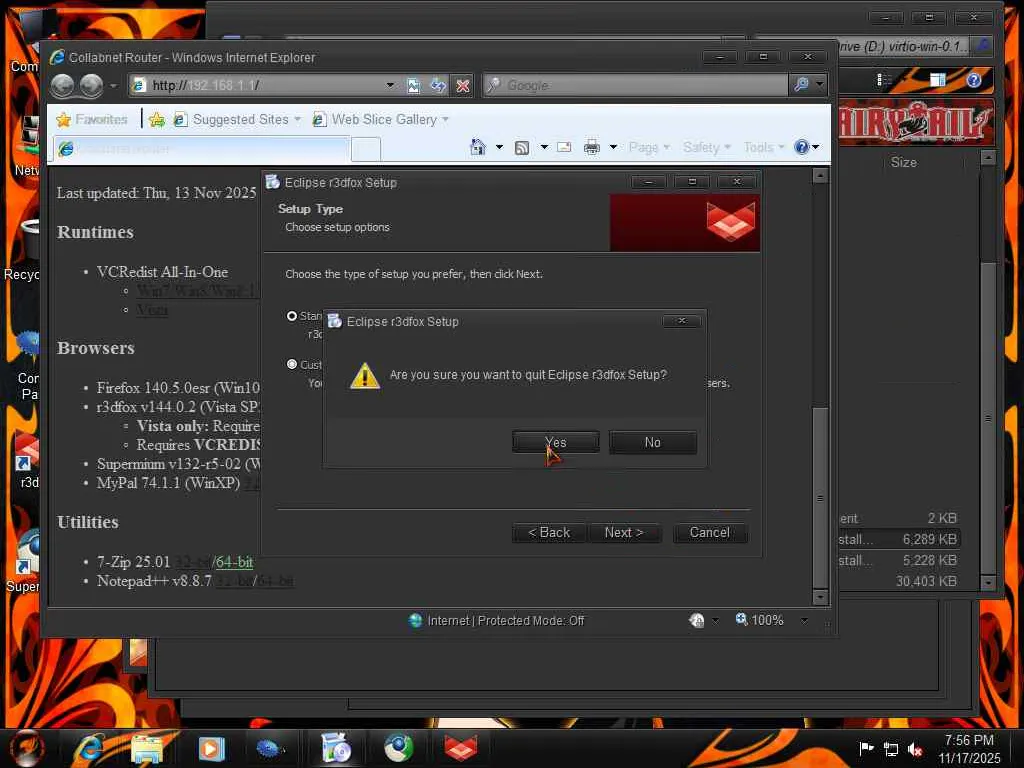Open Windows Explorer folder taskbar icon

(148, 748)
